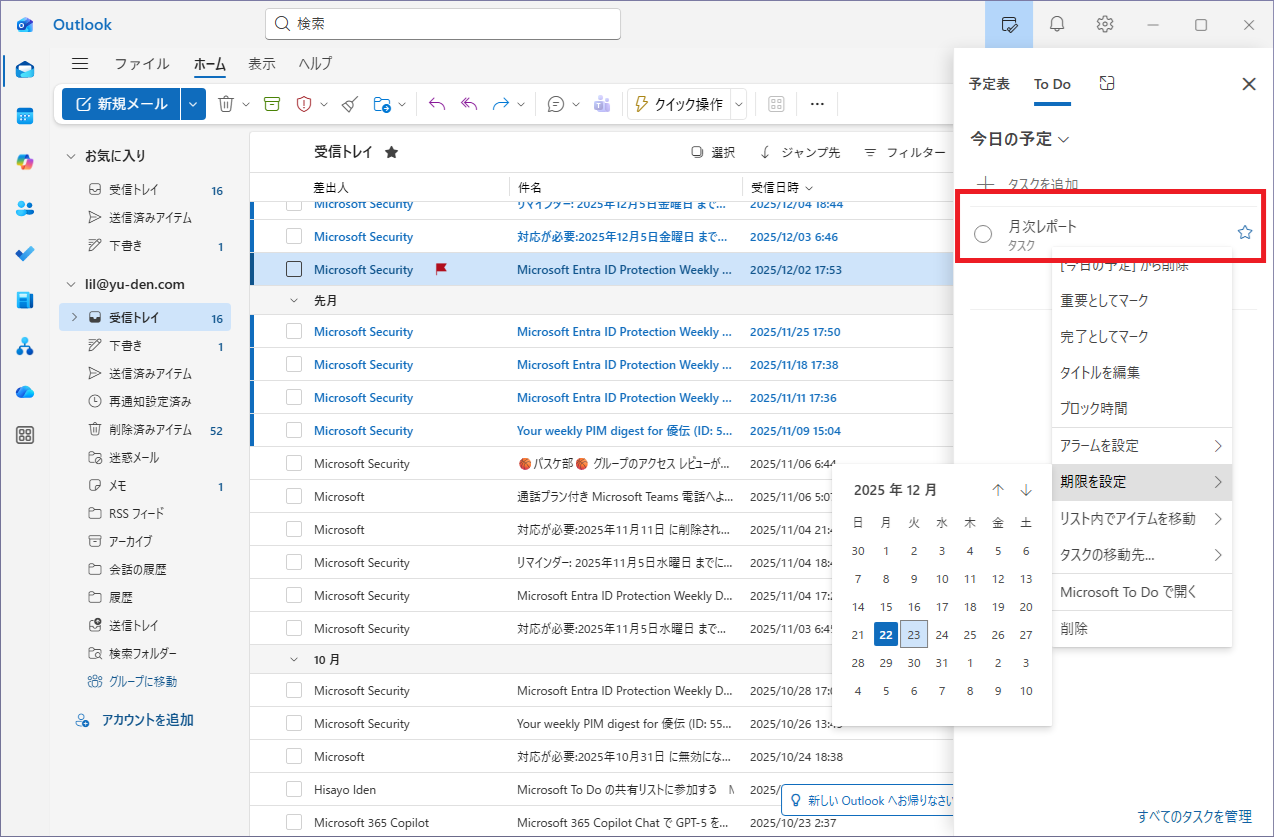
Task: Click the Sweep broom icon in toolbar
Action: coord(349,104)
